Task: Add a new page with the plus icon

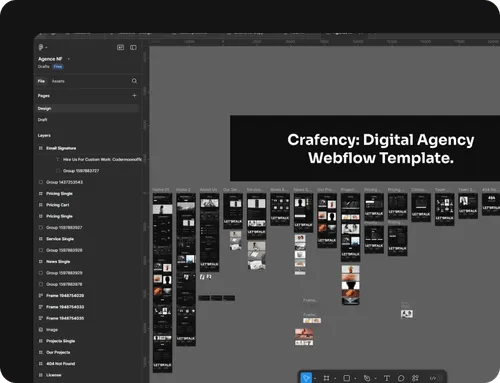Action: (134, 96)
